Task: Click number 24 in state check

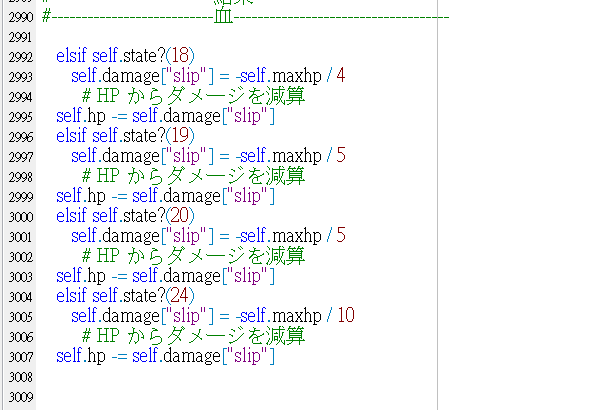Action: 180,295
